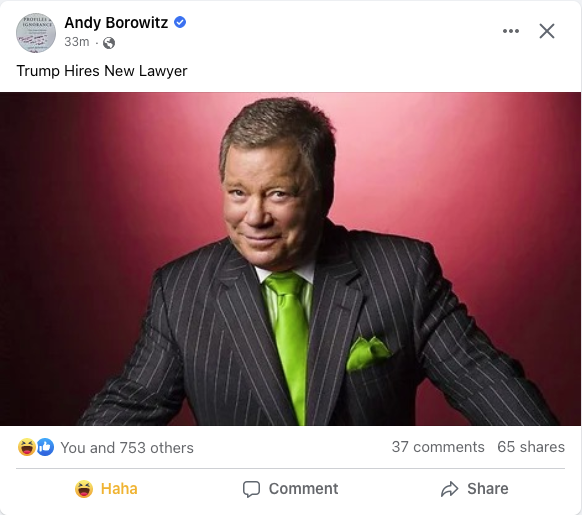Click the curved arrow share icon
Image resolution: width=582 pixels, height=515 pixels.
coord(450,489)
